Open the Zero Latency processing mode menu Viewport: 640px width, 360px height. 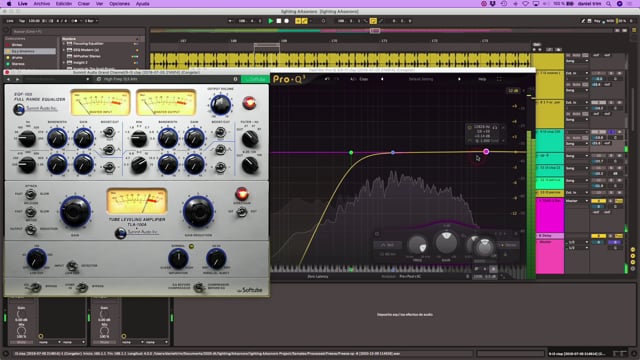click(317, 277)
